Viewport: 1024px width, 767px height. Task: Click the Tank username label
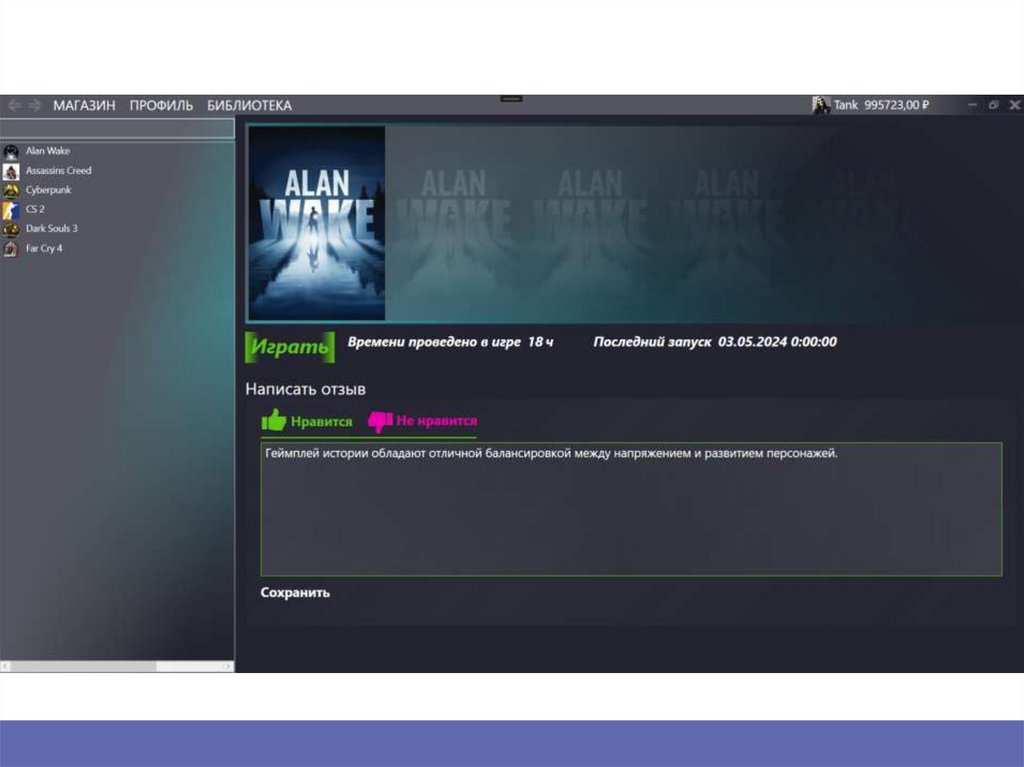coord(846,105)
